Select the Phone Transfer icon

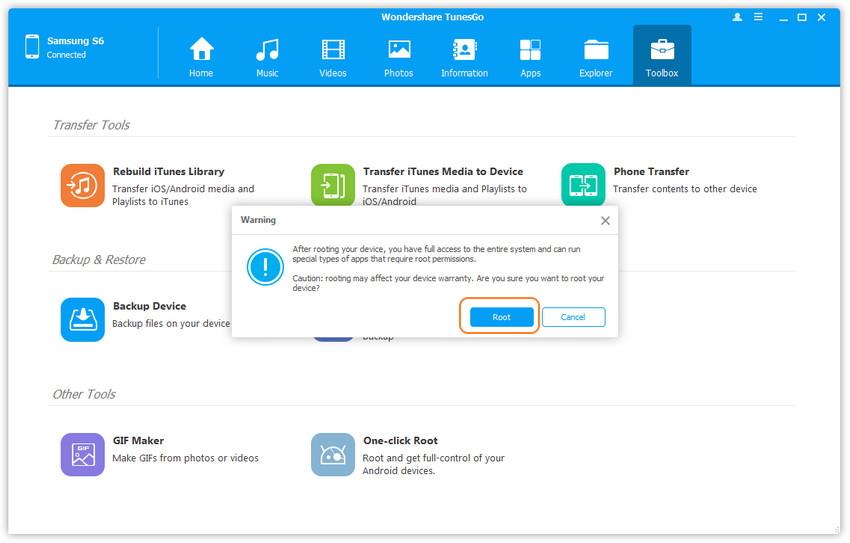pos(582,185)
